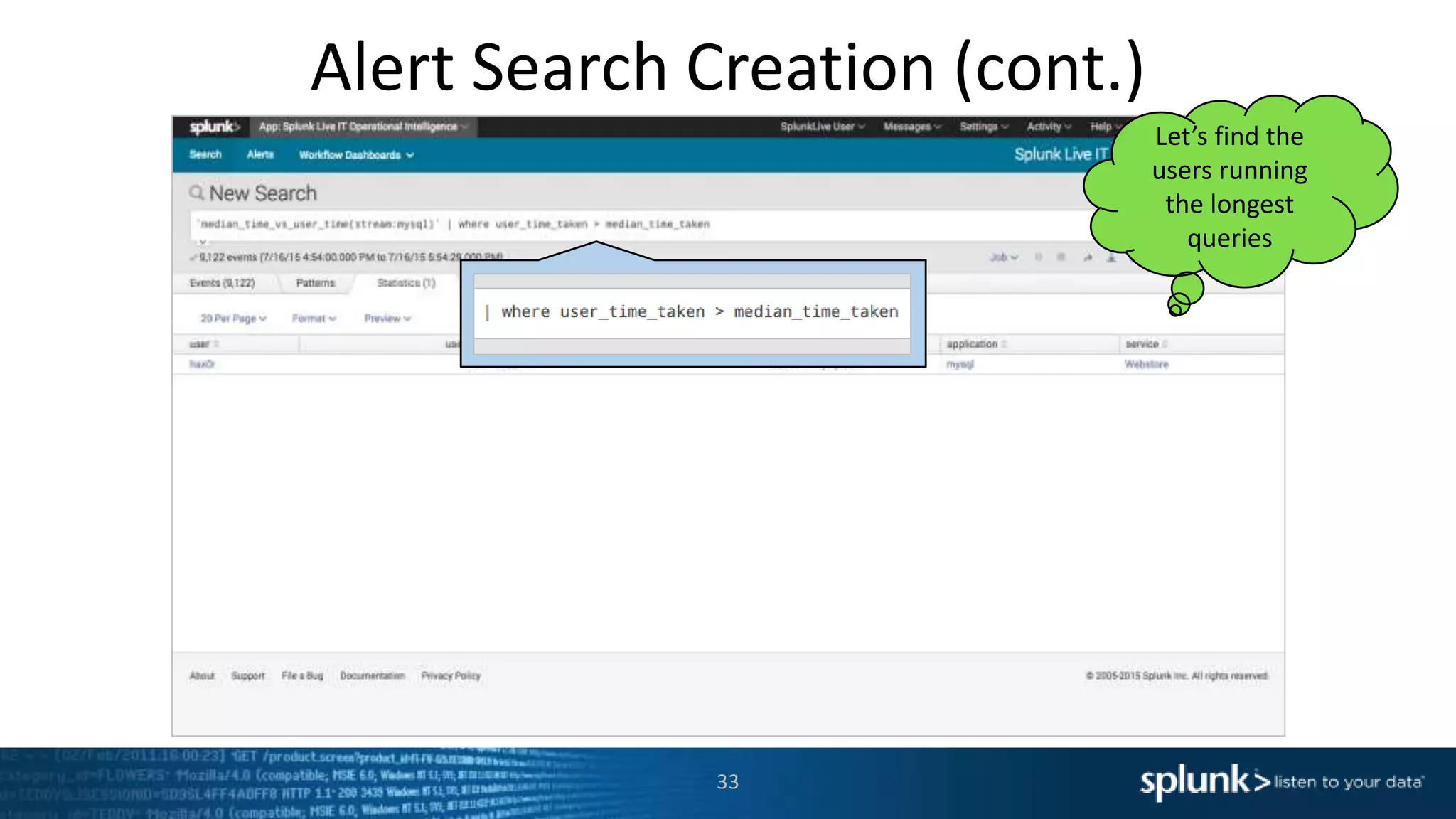
Task: Click the Splunk logo in the top bar
Action: [x=214, y=127]
